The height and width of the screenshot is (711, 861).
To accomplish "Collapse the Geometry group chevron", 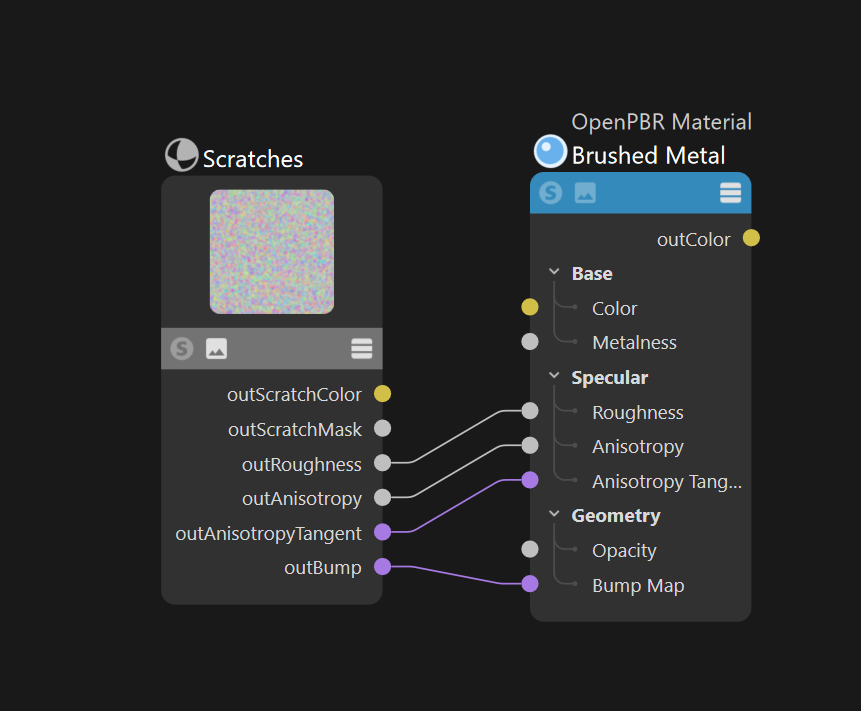I will click(554, 514).
